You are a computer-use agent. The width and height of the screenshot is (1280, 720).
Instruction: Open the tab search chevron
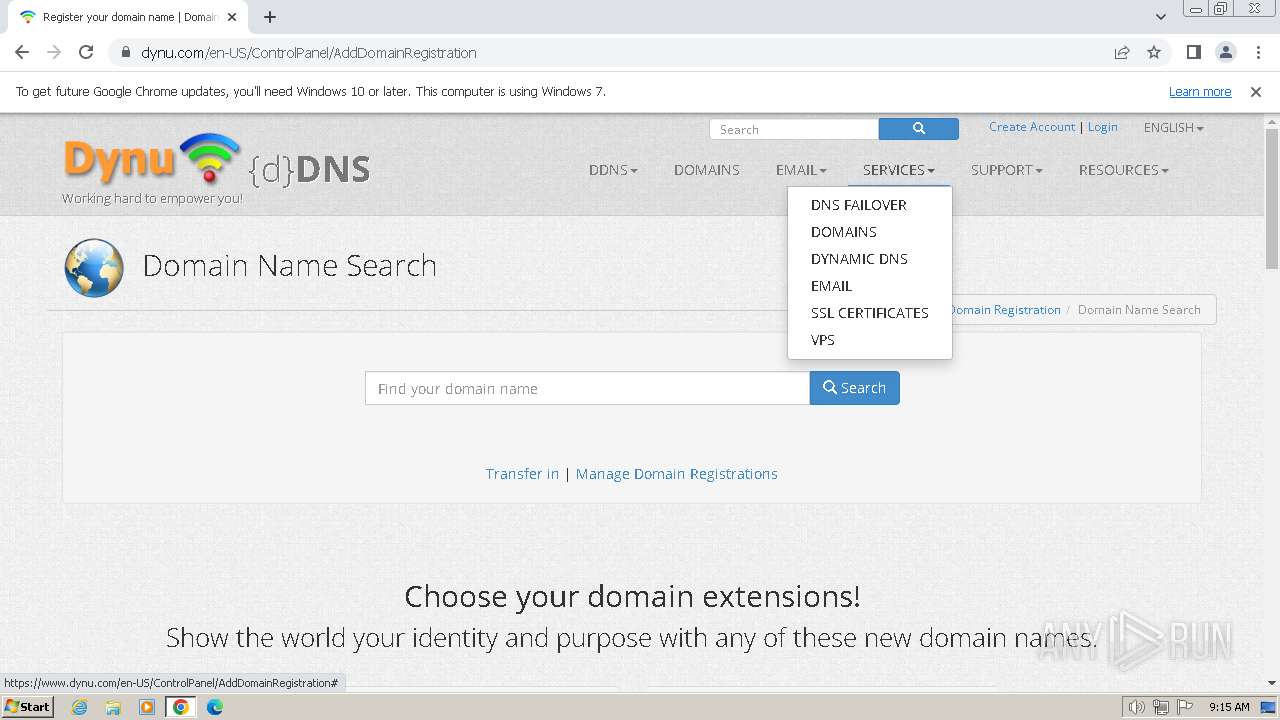point(1160,16)
